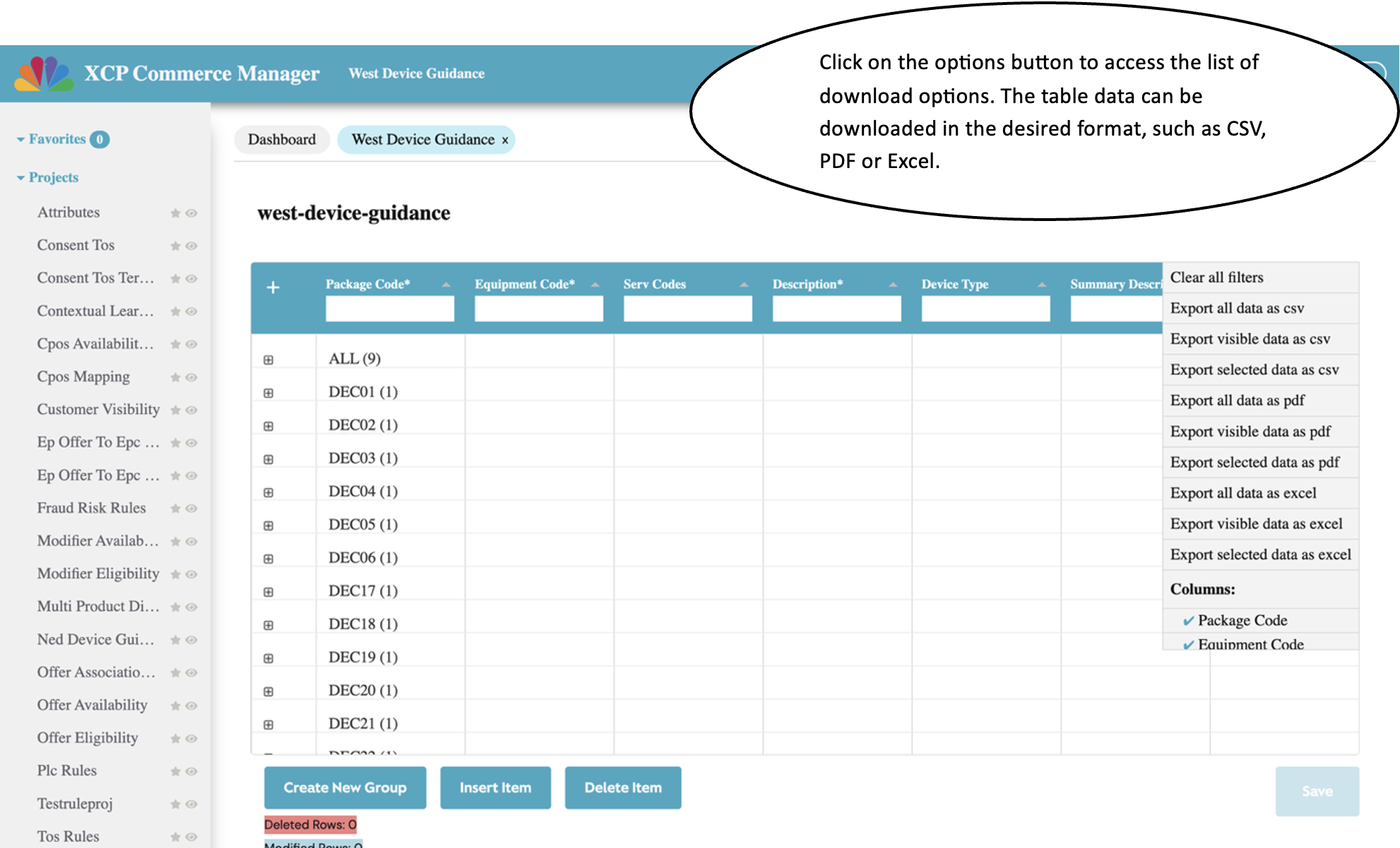Viewport: 1400px width, 848px height.
Task: Toggle the eye icon for Customer Visibility
Action: click(191, 410)
